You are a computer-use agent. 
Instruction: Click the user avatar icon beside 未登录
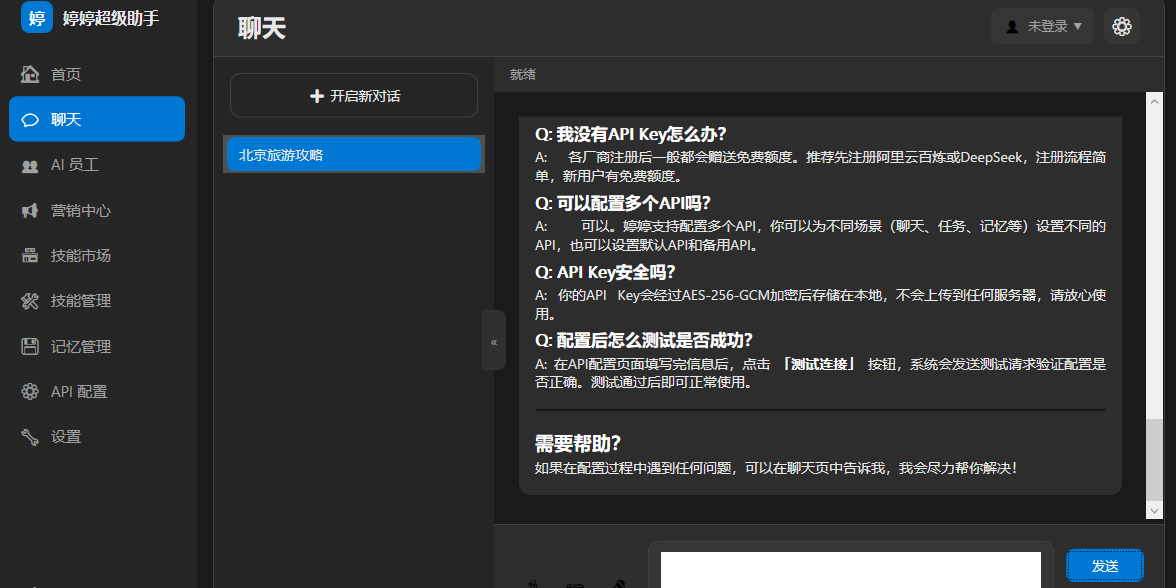pyautogui.click(x=1012, y=27)
